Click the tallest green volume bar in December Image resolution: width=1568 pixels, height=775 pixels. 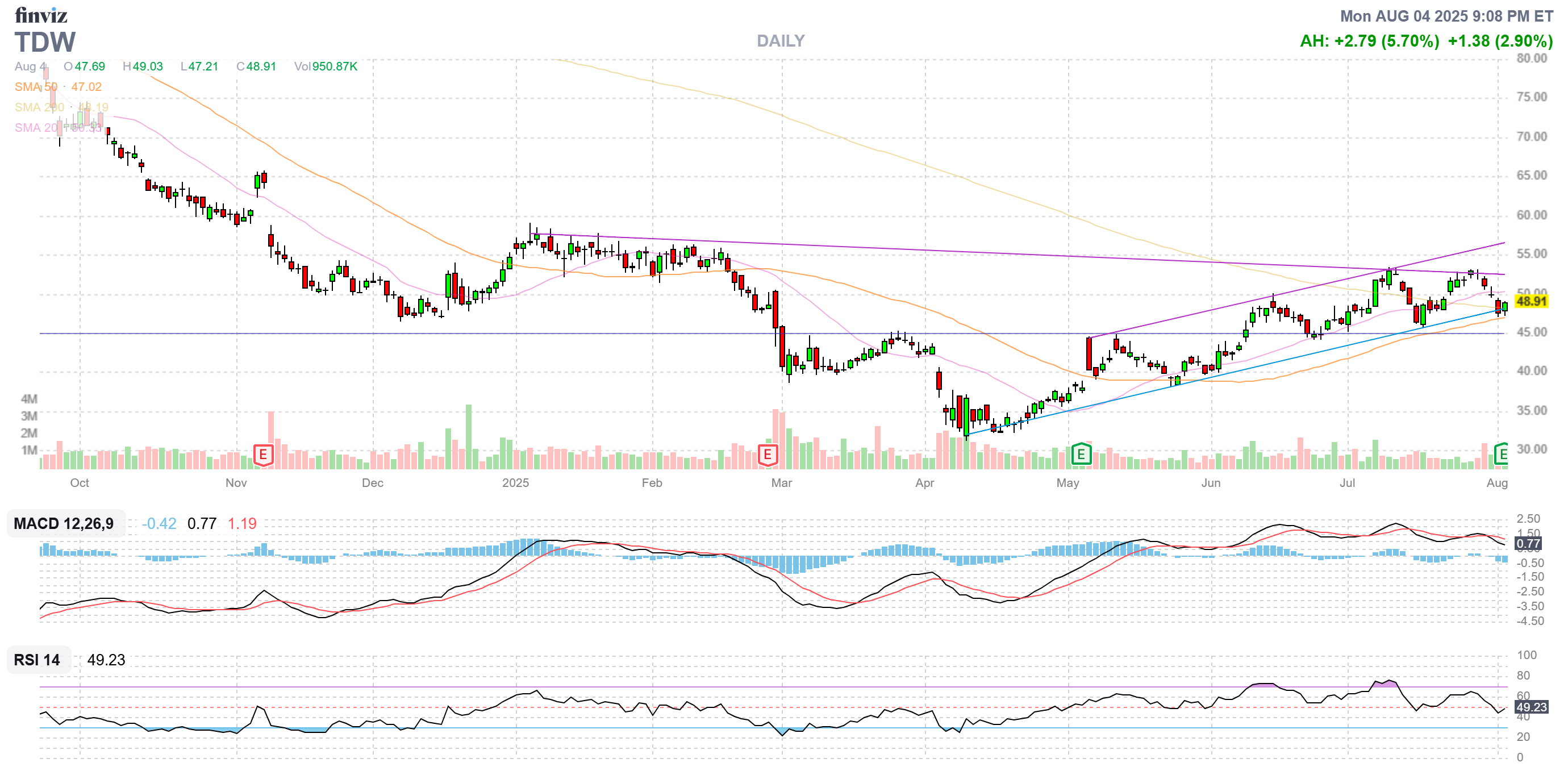point(468,436)
